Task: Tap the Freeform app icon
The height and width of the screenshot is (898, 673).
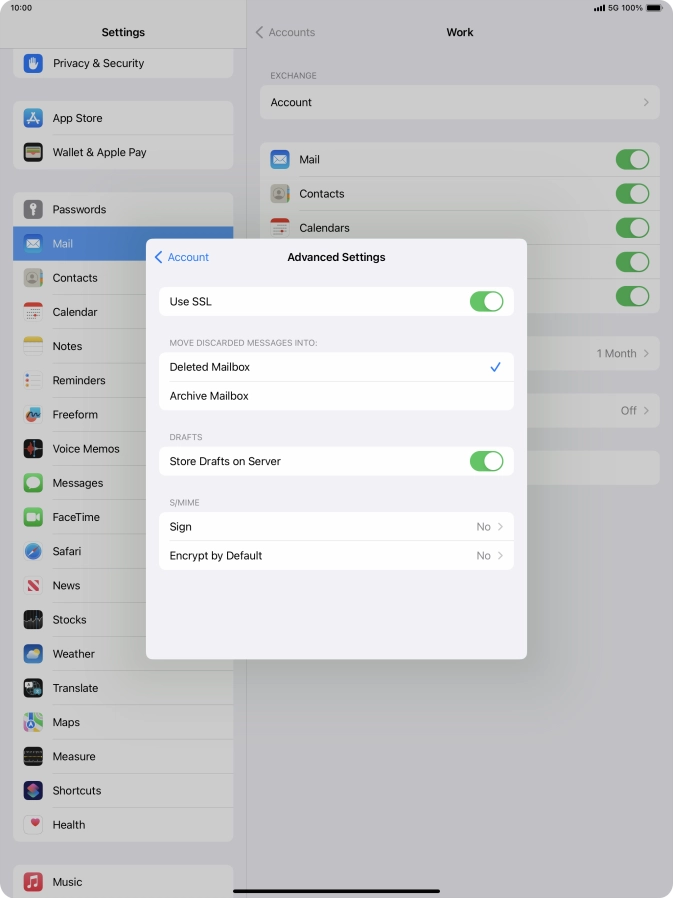Action: click(x=33, y=414)
